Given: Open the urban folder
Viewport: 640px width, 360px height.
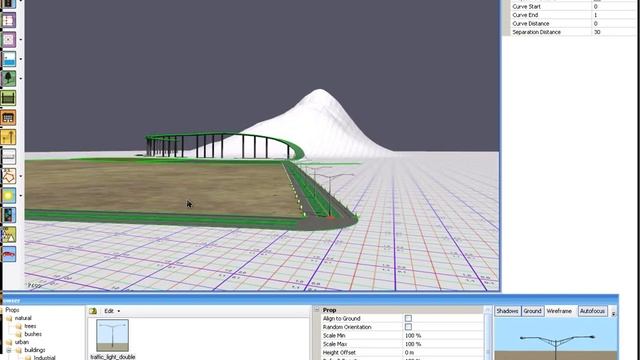Looking at the screenshot, I should tap(22, 342).
